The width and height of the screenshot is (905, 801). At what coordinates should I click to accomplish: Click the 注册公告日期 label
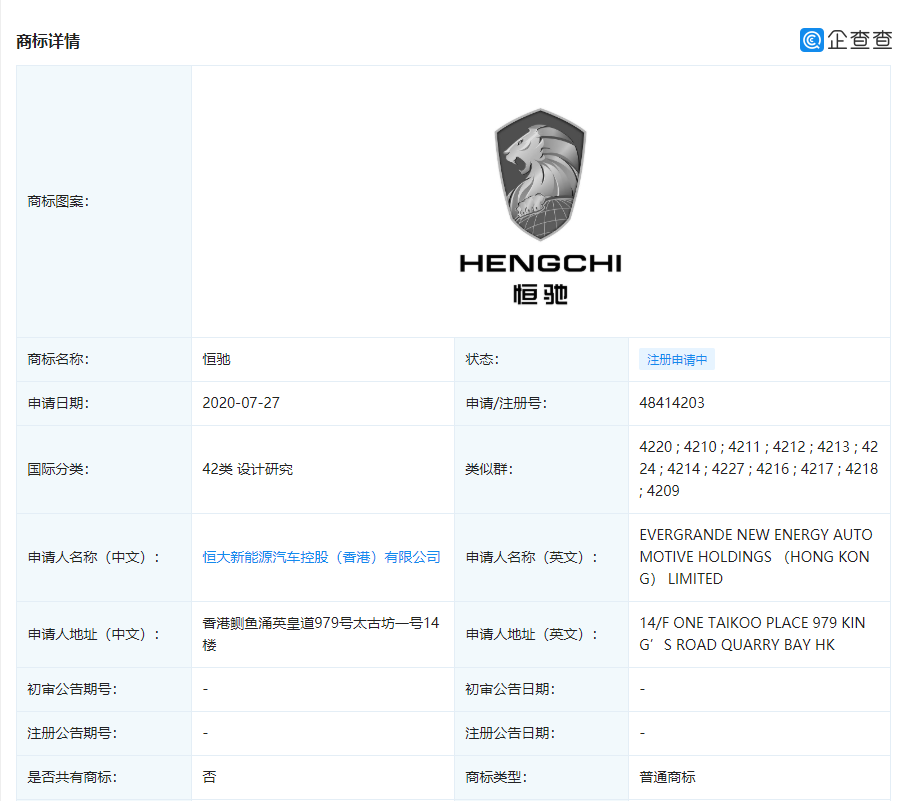click(x=510, y=733)
